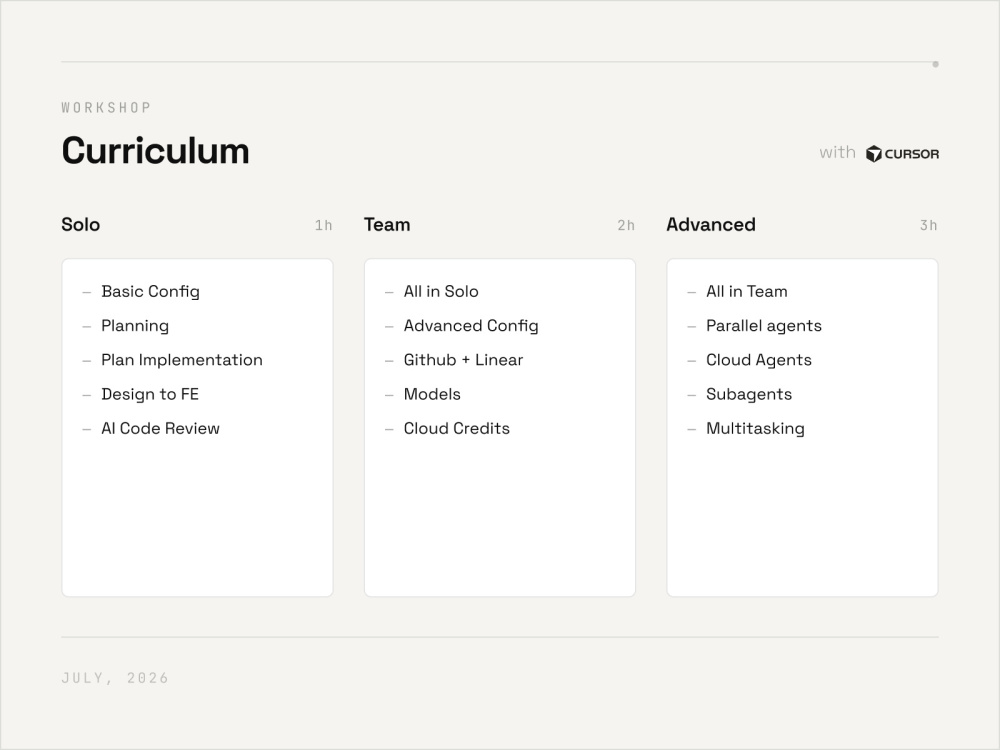Select the AI Code Review entry

pyautogui.click(x=160, y=429)
